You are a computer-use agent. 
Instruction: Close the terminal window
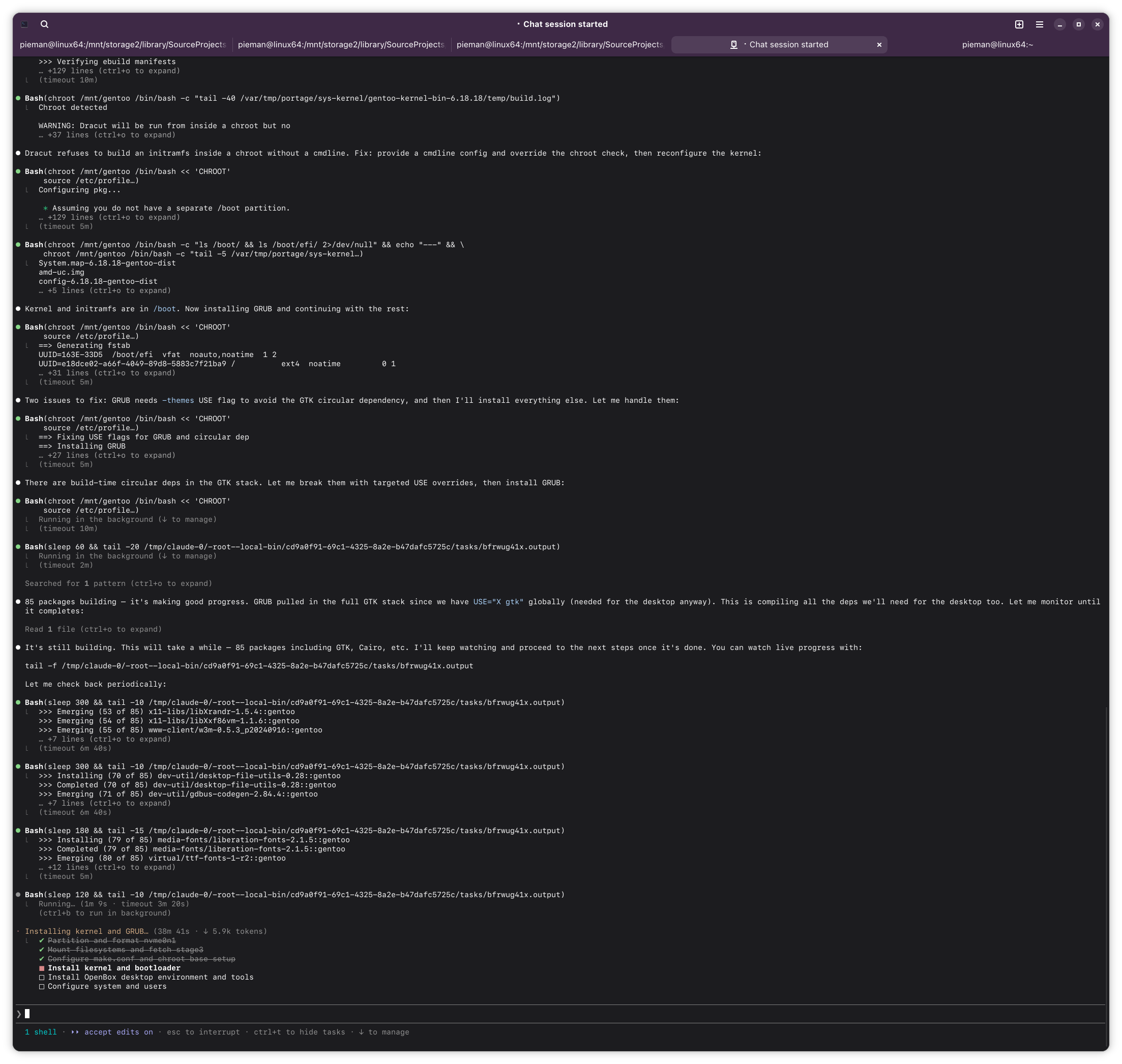(1097, 24)
